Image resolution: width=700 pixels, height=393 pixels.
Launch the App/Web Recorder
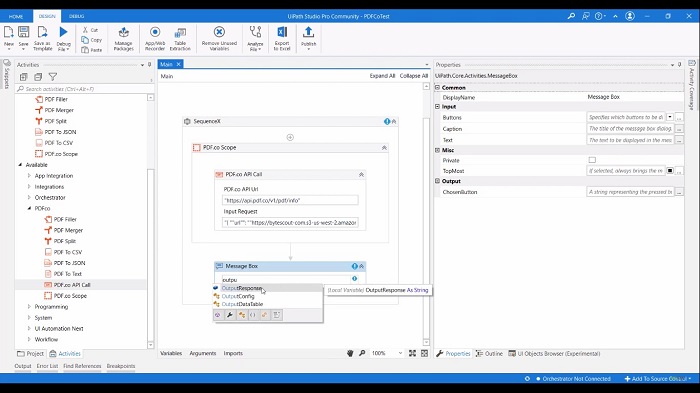[155, 38]
